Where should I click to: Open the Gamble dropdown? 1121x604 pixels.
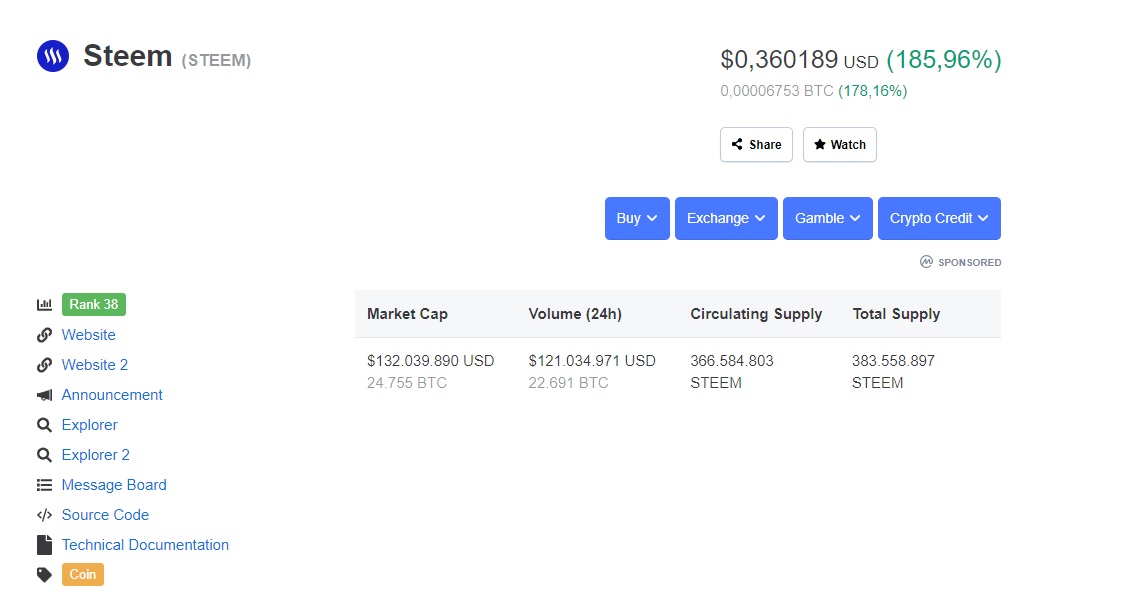[x=828, y=218]
